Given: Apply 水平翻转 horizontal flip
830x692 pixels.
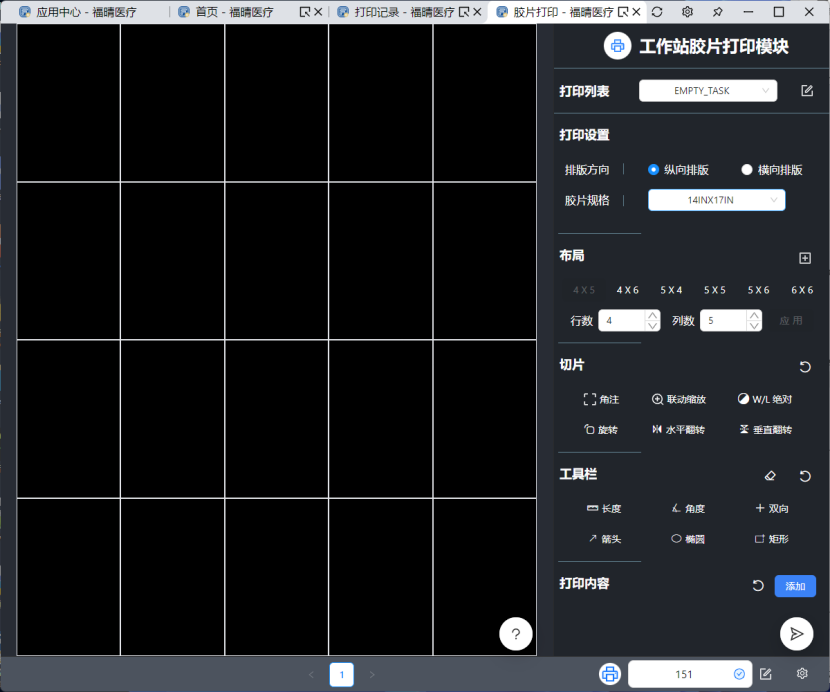Looking at the screenshot, I should pos(678,430).
